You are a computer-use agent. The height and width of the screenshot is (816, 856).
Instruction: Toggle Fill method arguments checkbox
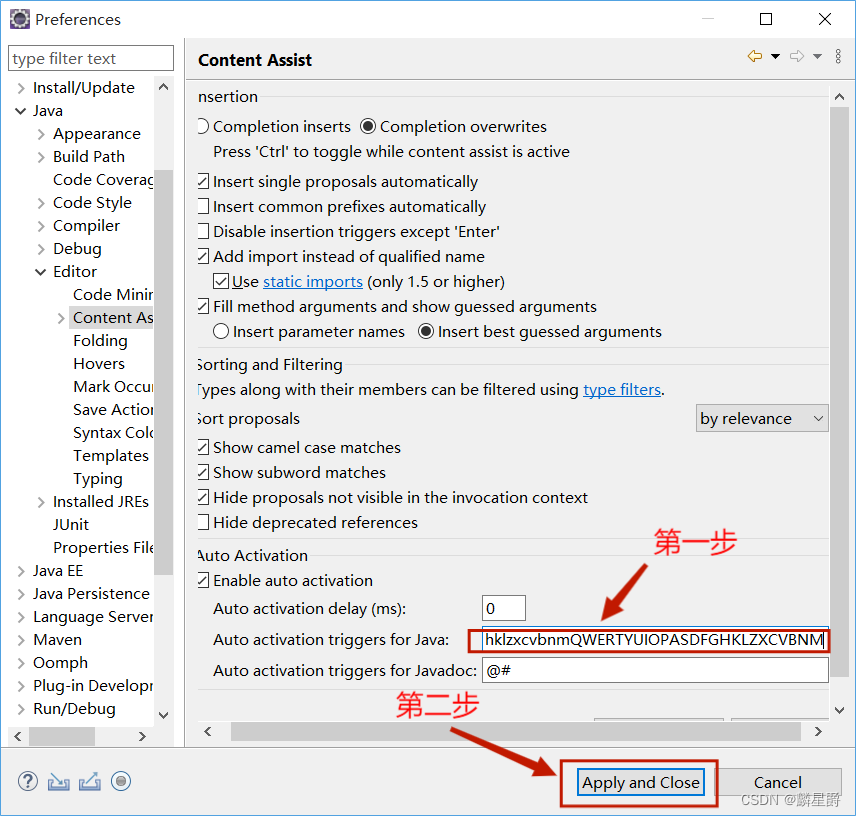point(203,307)
